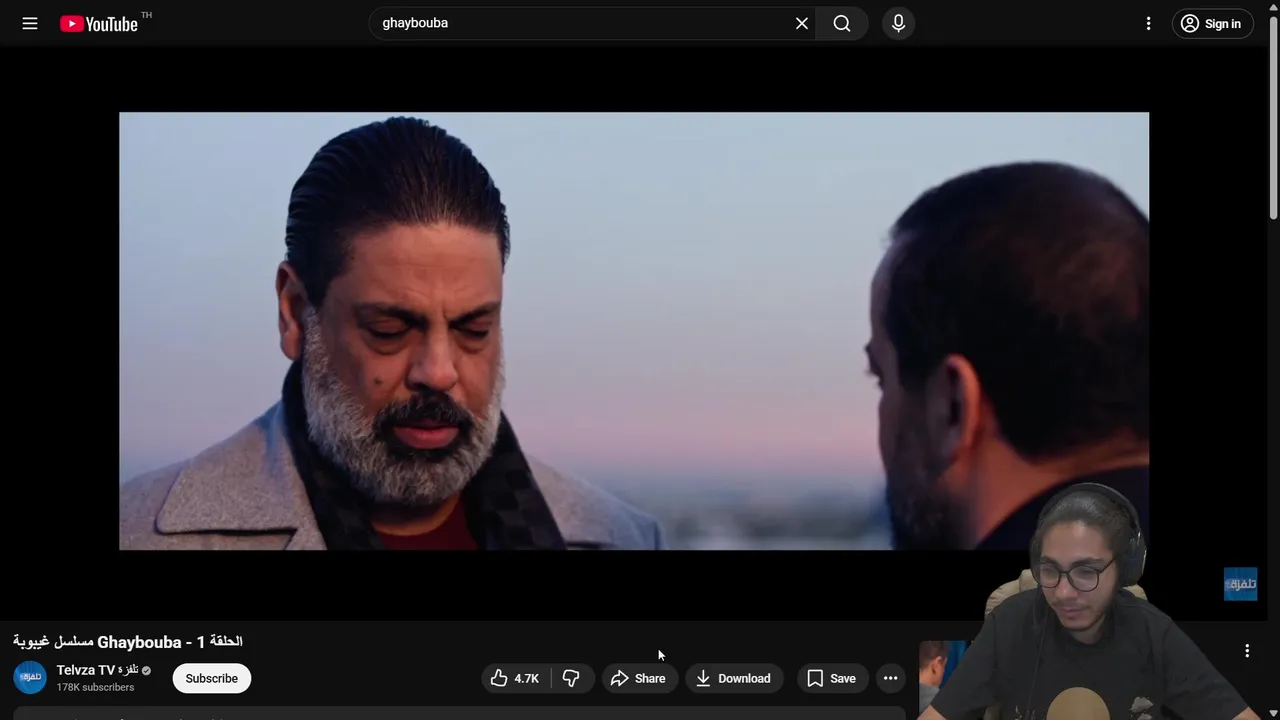1280x720 pixels.
Task: Clear the search text with X
Action: coord(802,23)
